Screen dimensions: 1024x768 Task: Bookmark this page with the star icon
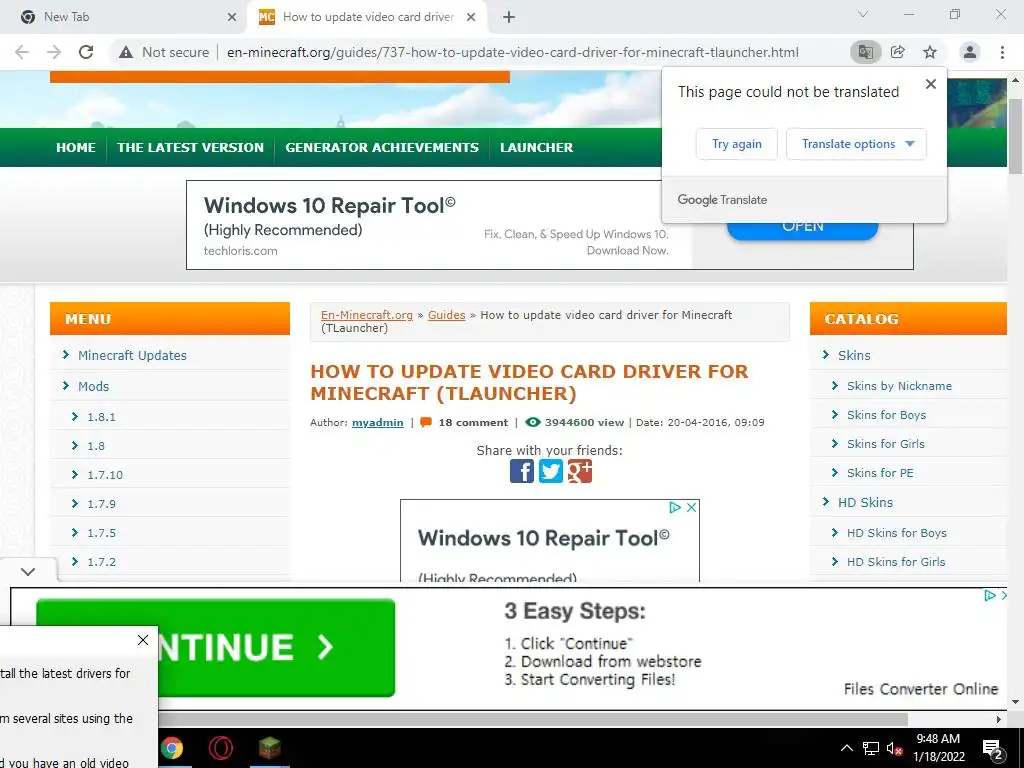pos(930,52)
